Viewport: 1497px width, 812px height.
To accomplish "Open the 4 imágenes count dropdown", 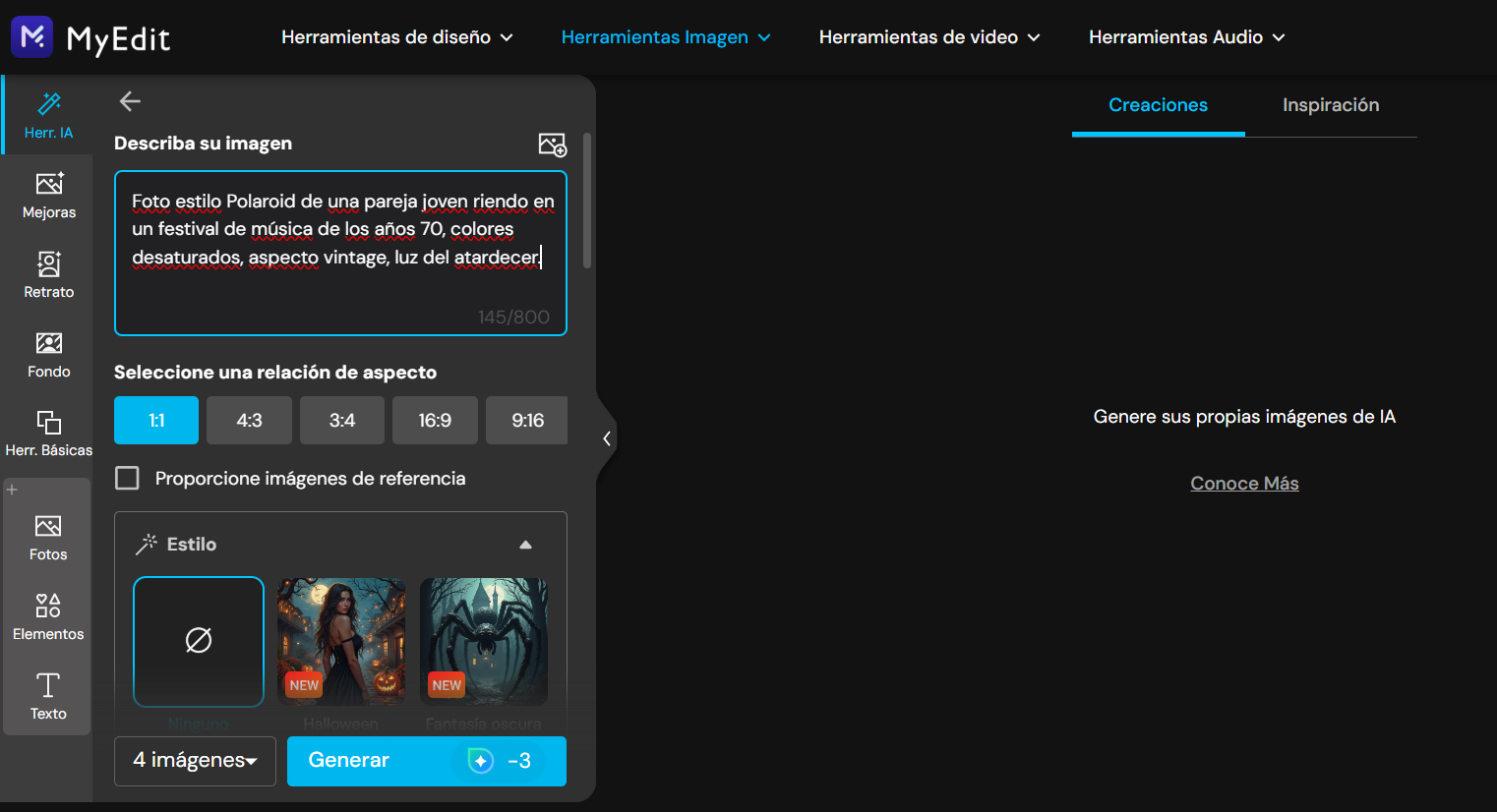I will tap(195, 761).
